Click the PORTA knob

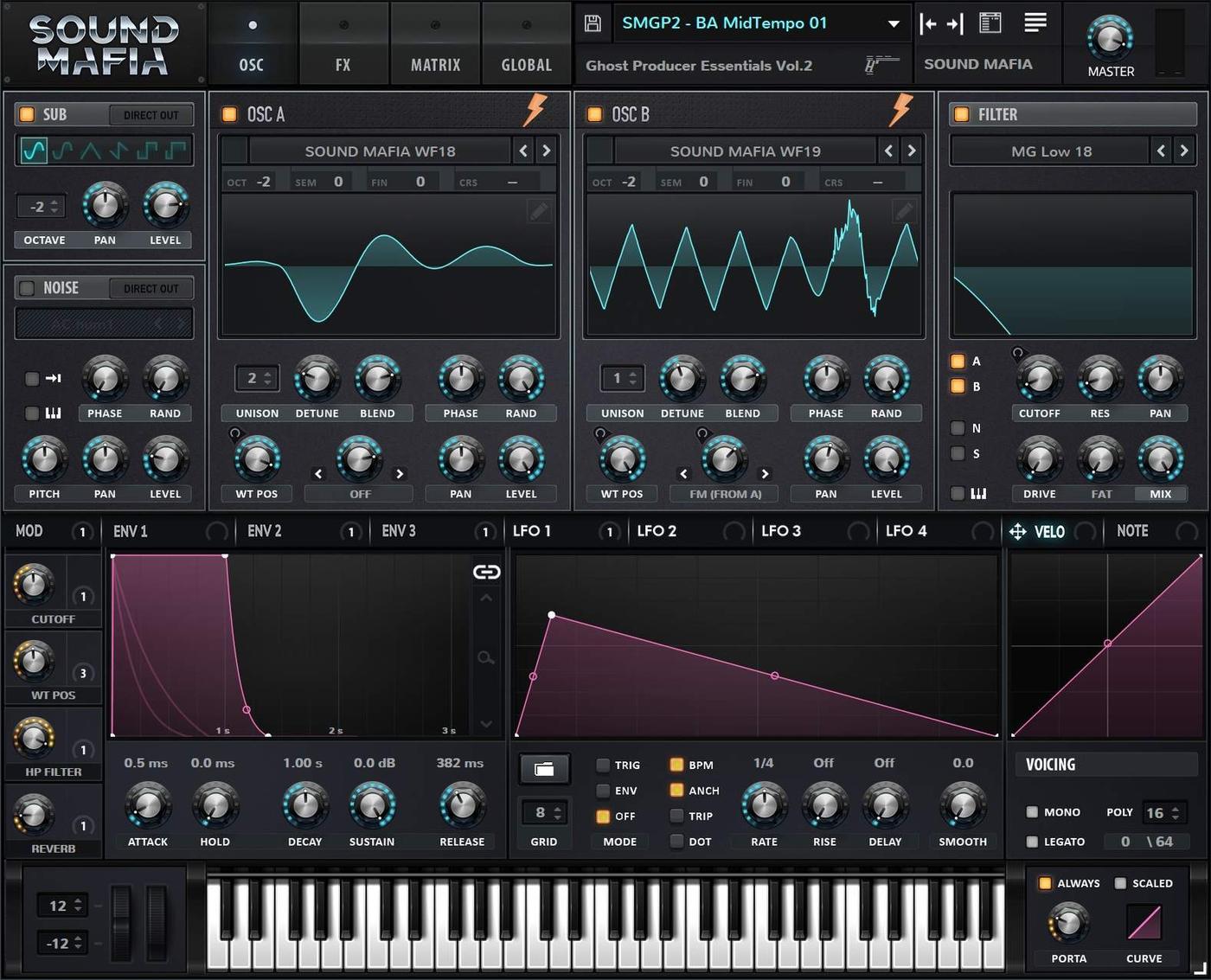click(1068, 923)
